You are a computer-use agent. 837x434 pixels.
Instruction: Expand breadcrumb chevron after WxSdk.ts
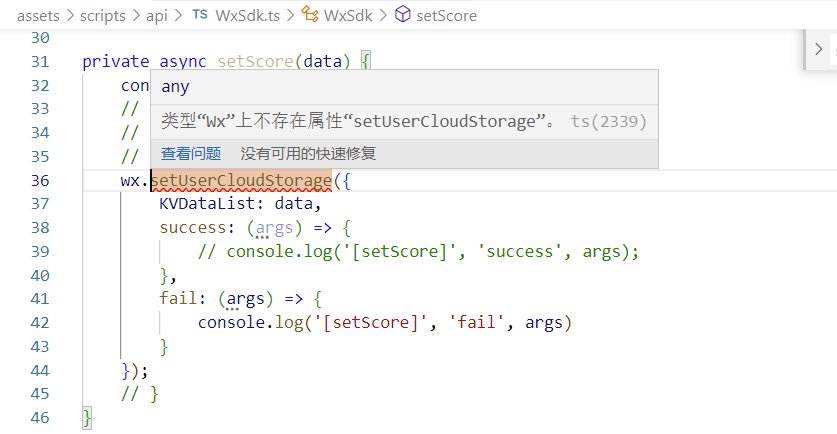click(290, 15)
